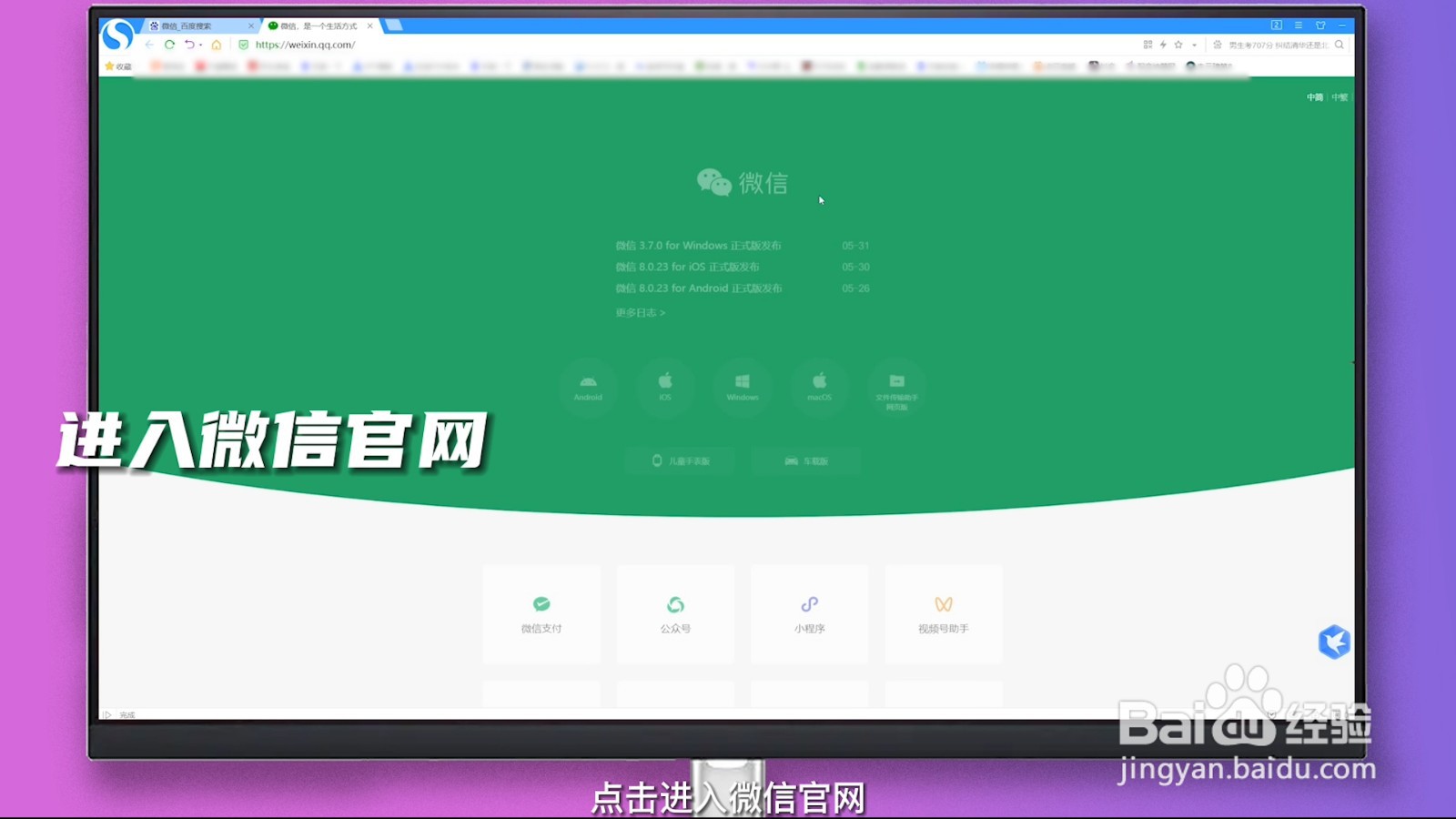Toggle bookmark star in the address bar
The height and width of the screenshot is (819, 1456).
pyautogui.click(x=1178, y=45)
